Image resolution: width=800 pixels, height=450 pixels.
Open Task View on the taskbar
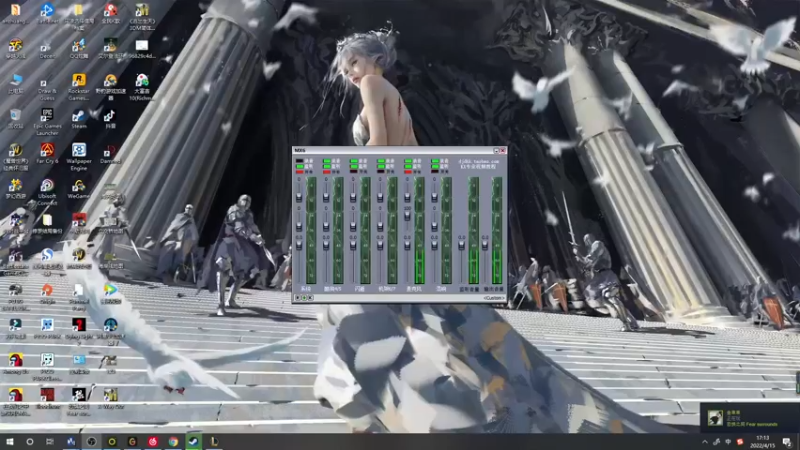pyautogui.click(x=49, y=442)
